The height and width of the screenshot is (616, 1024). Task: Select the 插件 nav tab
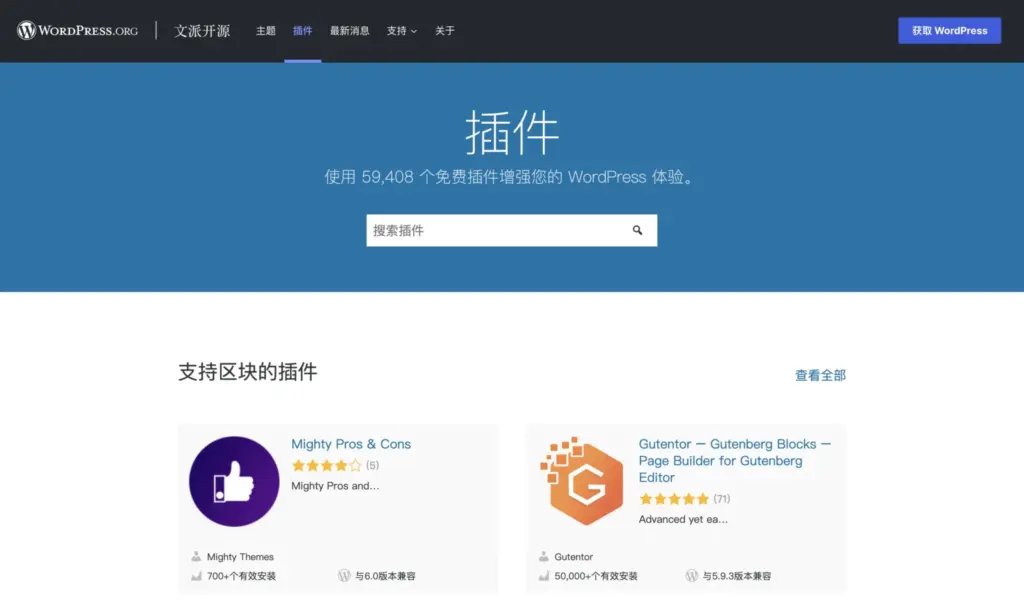pos(302,31)
